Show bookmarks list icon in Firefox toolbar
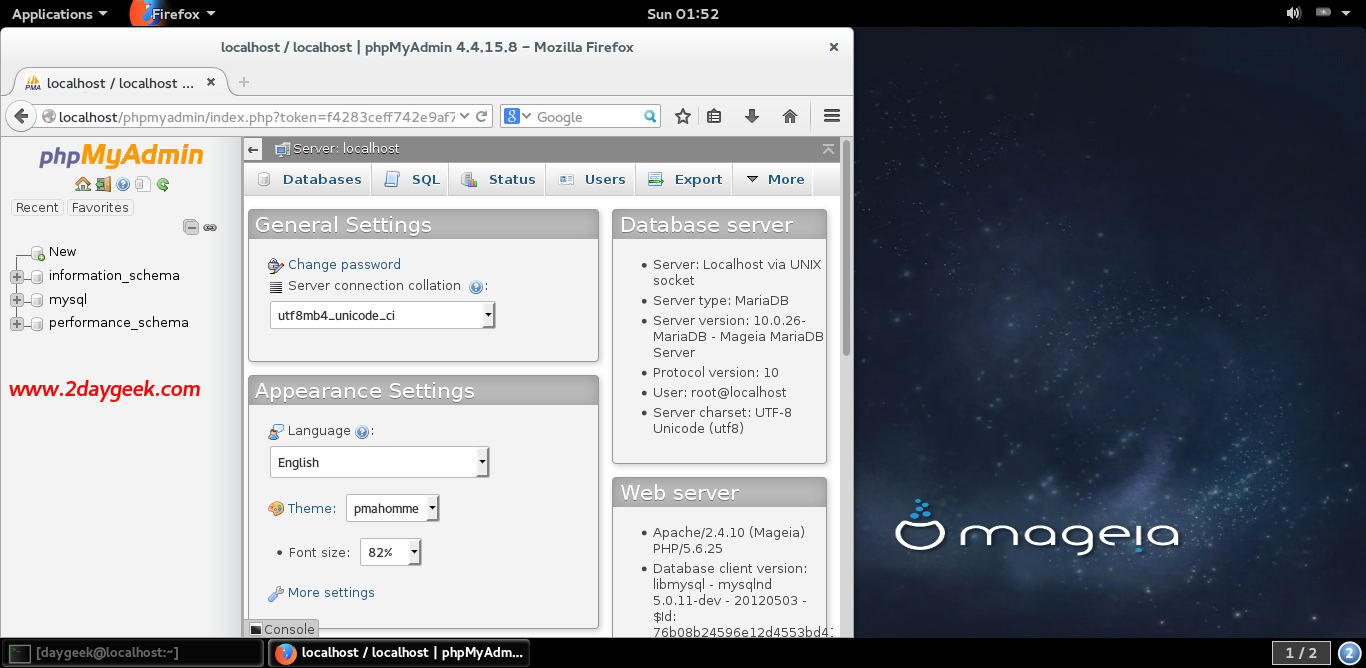This screenshot has width=1366, height=668. [x=714, y=116]
